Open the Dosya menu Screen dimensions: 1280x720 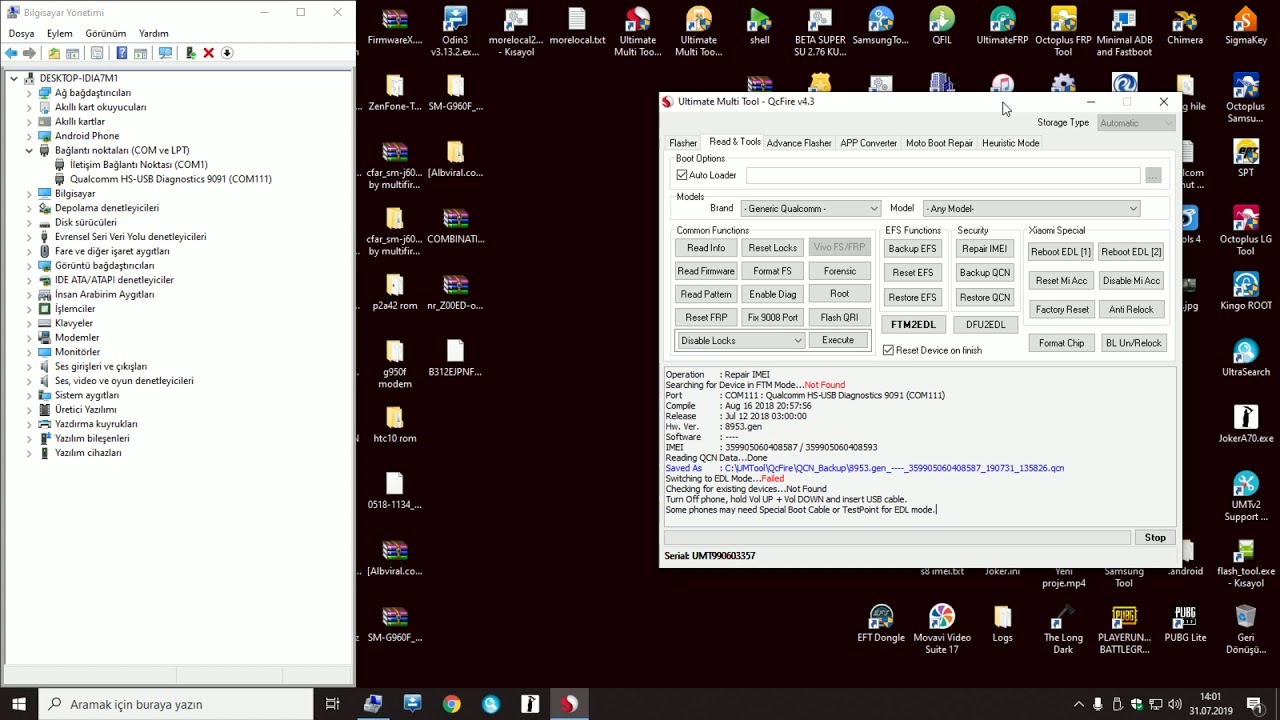point(21,33)
